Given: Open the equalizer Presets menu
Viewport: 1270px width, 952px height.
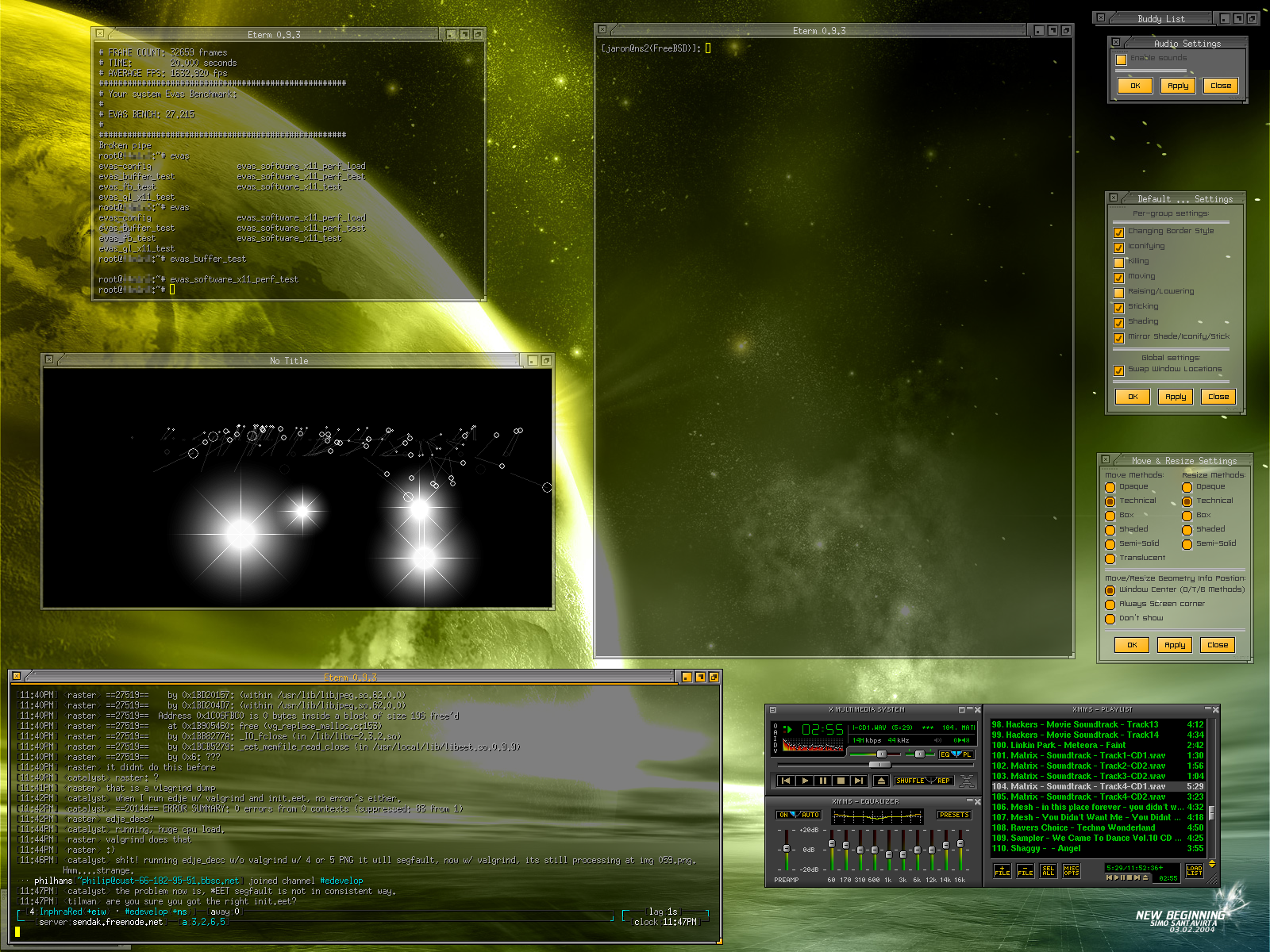Looking at the screenshot, I should (x=953, y=815).
